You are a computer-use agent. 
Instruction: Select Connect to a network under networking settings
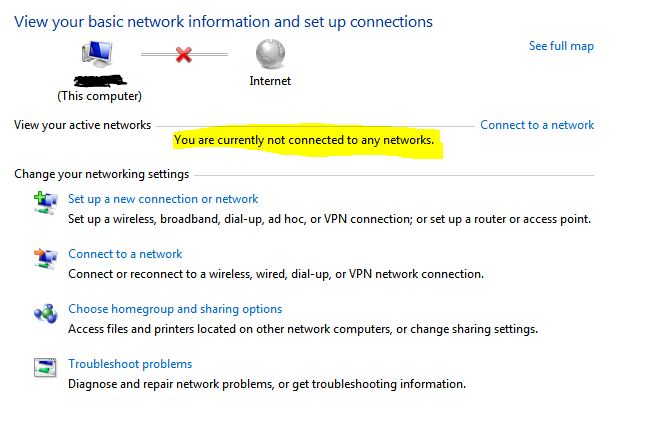click(125, 254)
